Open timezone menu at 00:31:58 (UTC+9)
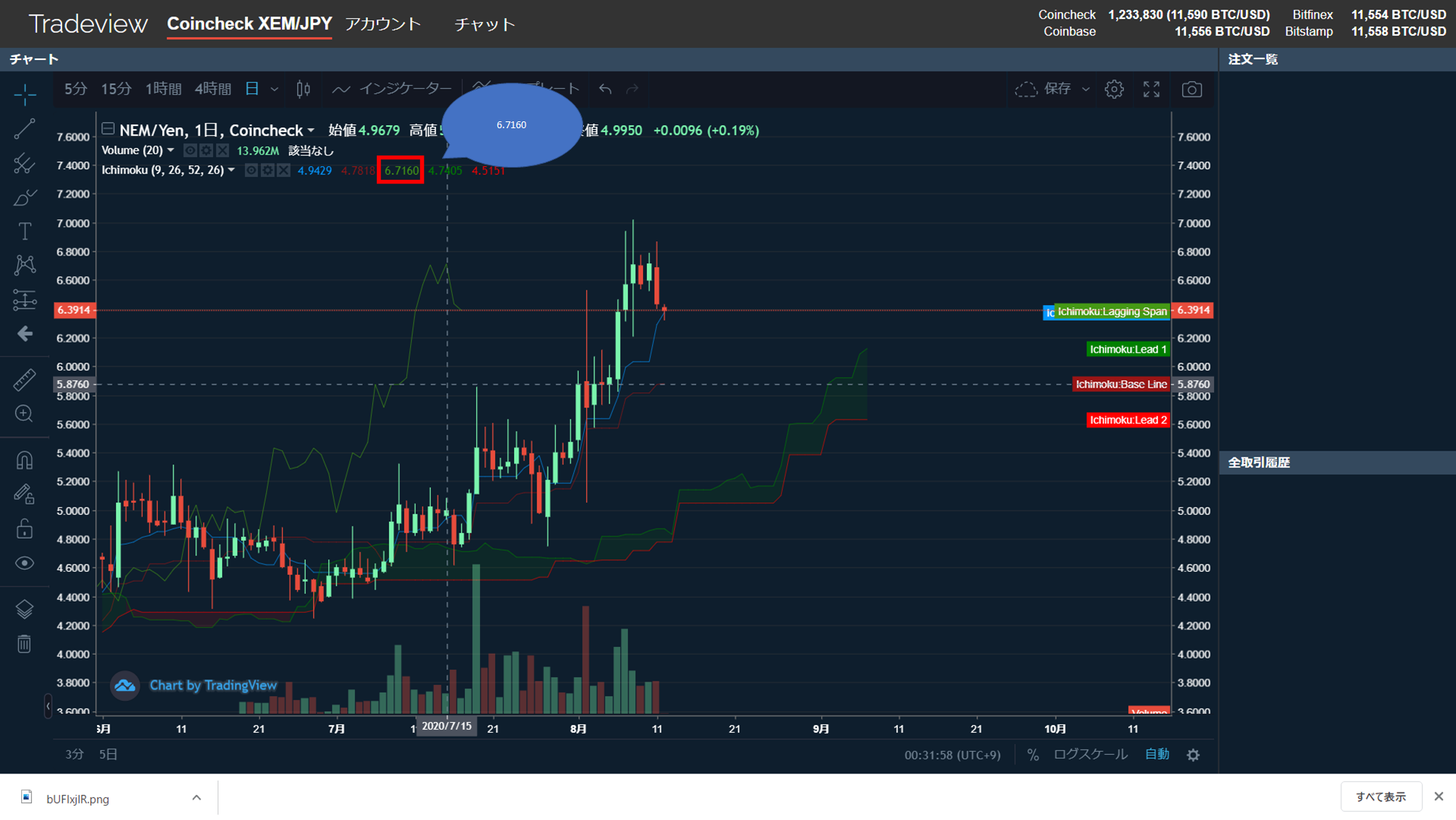The image size is (1456, 820). 952,756
